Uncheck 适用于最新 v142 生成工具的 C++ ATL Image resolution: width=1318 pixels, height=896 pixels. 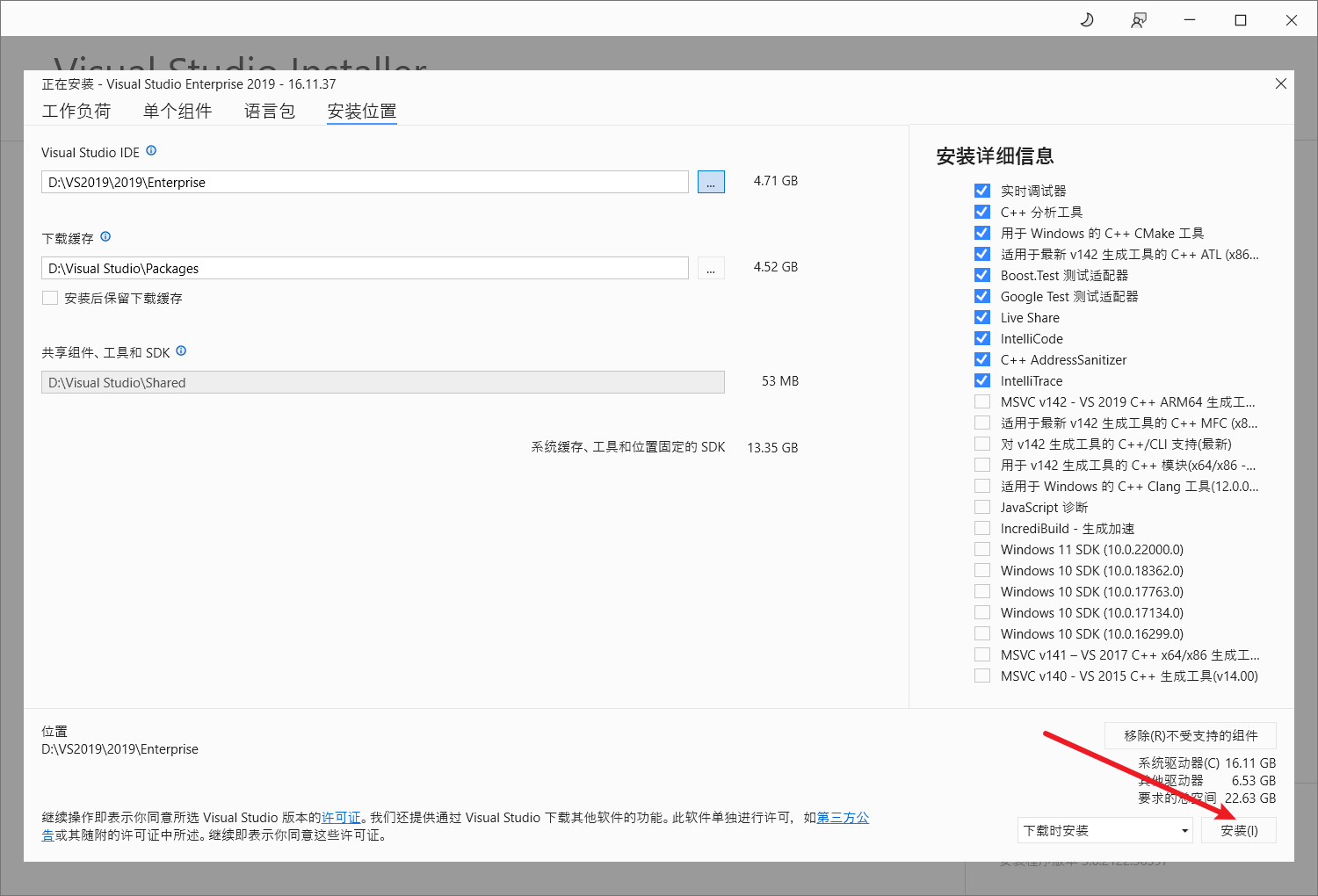[x=982, y=254]
